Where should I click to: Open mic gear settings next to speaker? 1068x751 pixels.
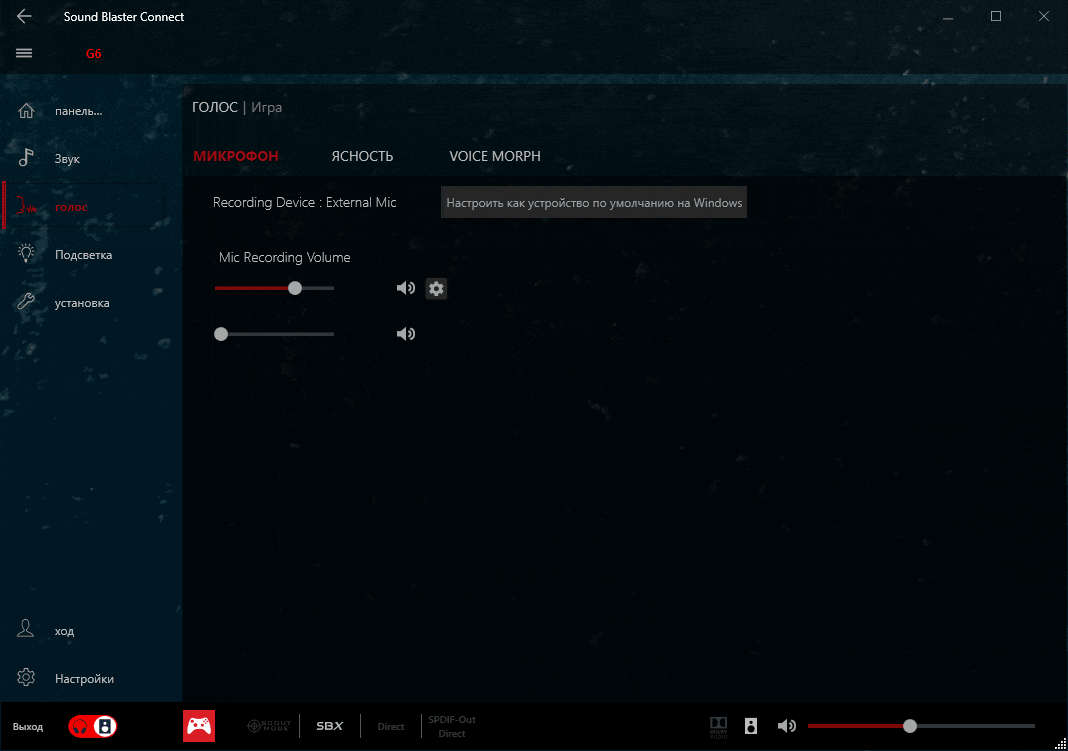pos(436,288)
